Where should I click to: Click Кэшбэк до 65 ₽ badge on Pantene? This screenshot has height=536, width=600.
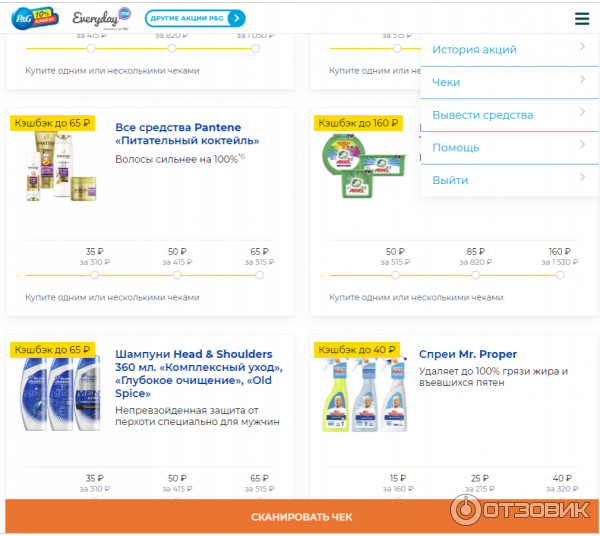point(51,123)
